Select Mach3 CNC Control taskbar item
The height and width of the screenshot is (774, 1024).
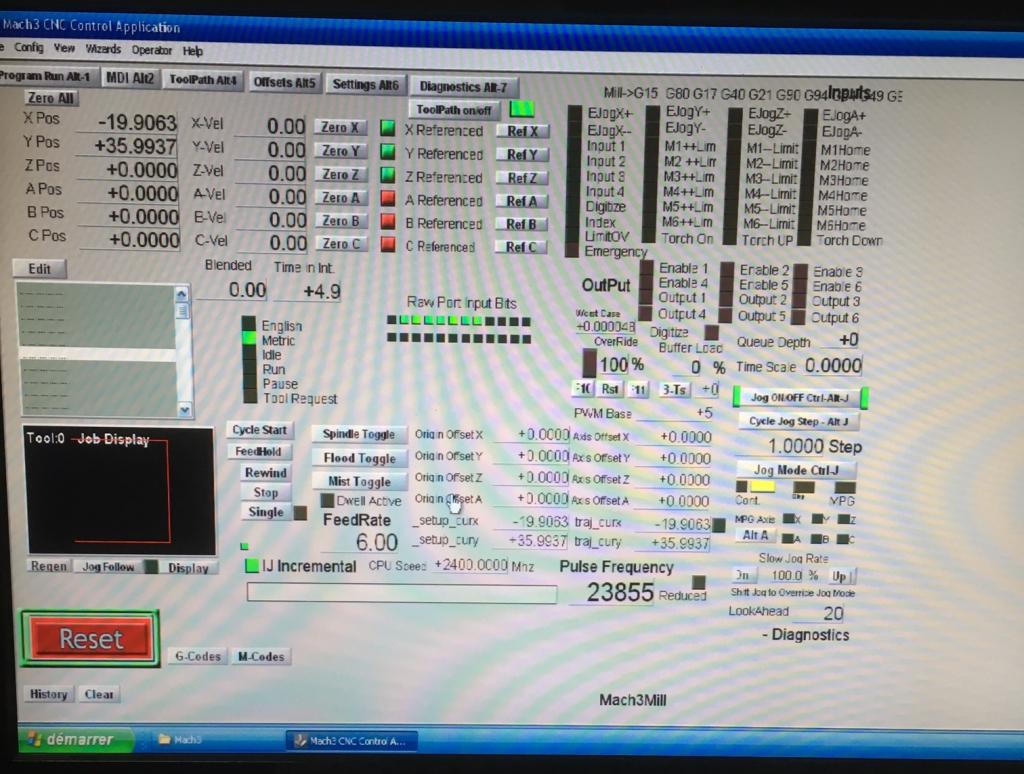click(351, 741)
